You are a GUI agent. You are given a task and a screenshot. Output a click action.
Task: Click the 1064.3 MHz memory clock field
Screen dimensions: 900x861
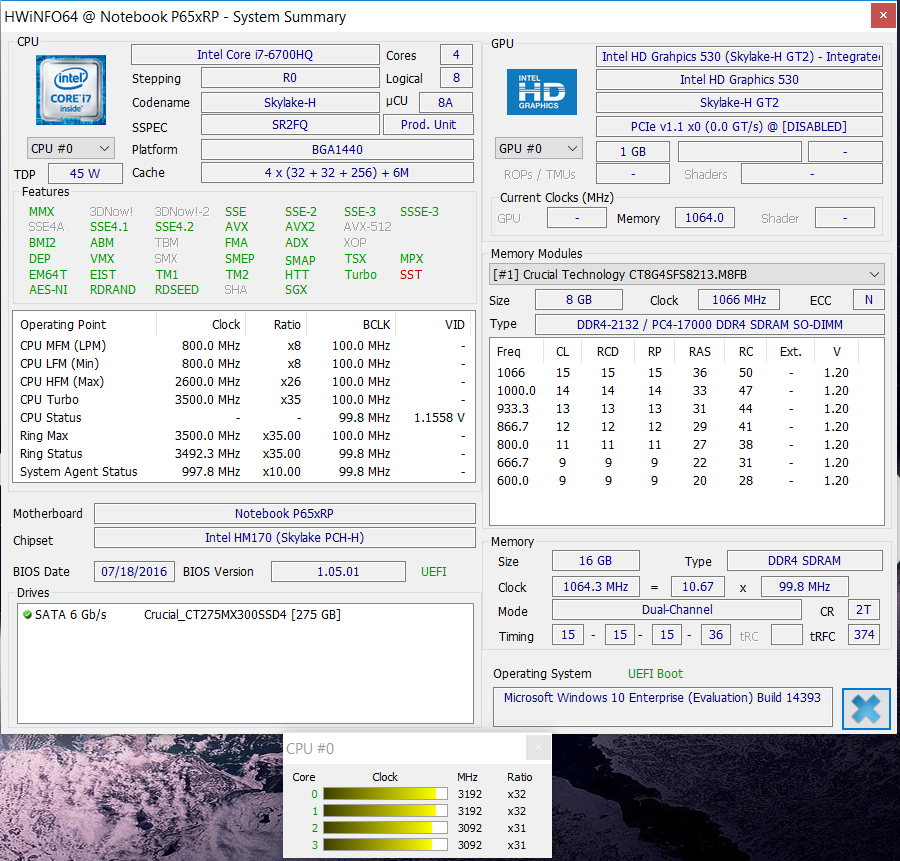[596, 587]
